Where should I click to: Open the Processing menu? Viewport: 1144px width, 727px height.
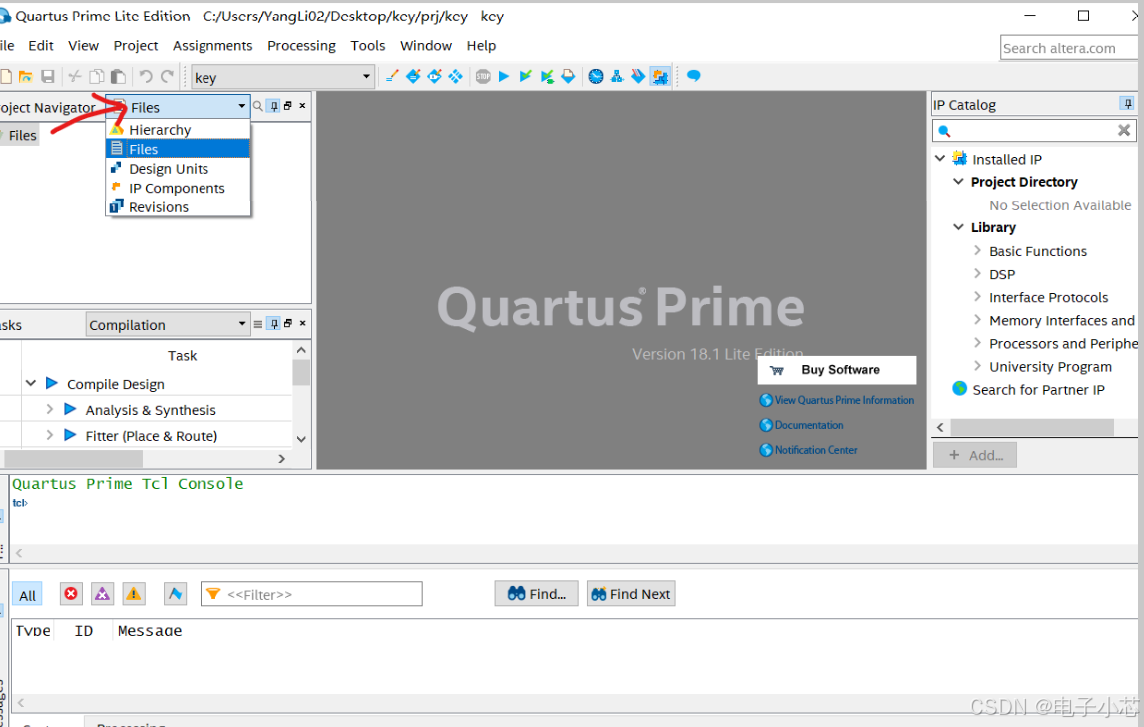[301, 45]
